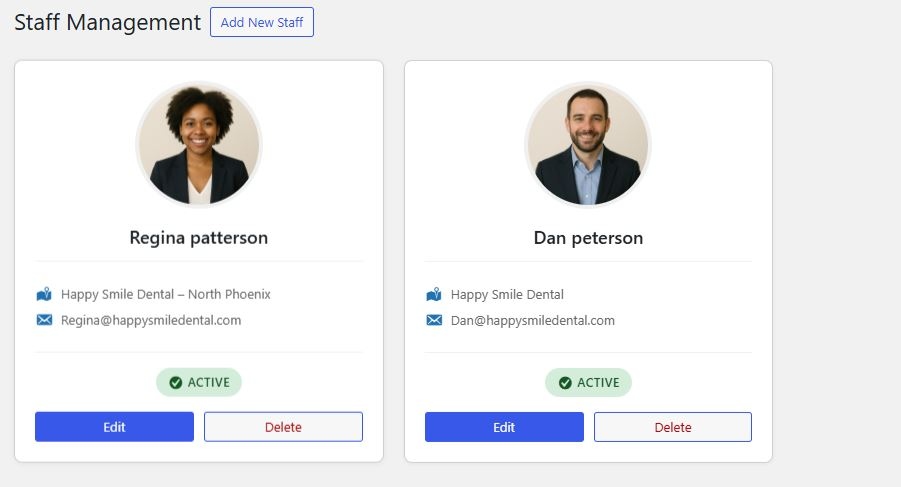This screenshot has width=901, height=487.
Task: Click the location icon on Dan's card
Action: 433,295
